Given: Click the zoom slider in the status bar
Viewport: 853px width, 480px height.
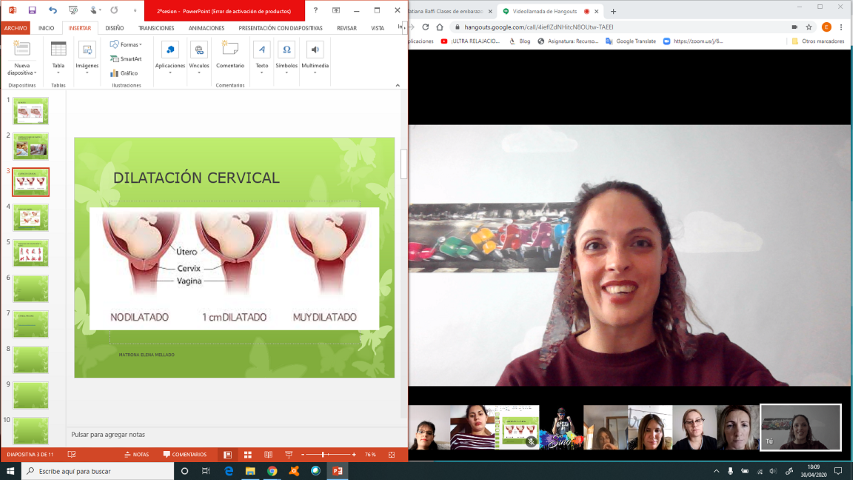Looking at the screenshot, I should 325,454.
